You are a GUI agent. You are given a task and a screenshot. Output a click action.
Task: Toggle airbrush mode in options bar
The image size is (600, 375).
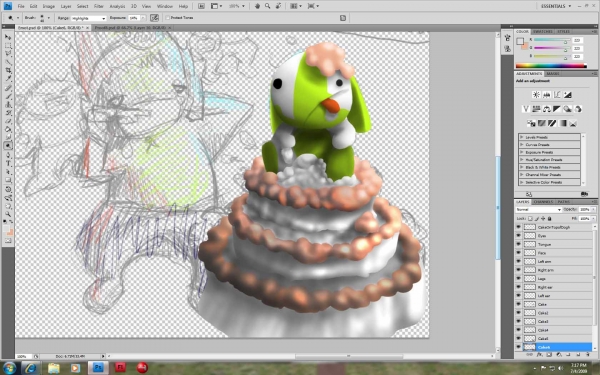pyautogui.click(x=154, y=18)
